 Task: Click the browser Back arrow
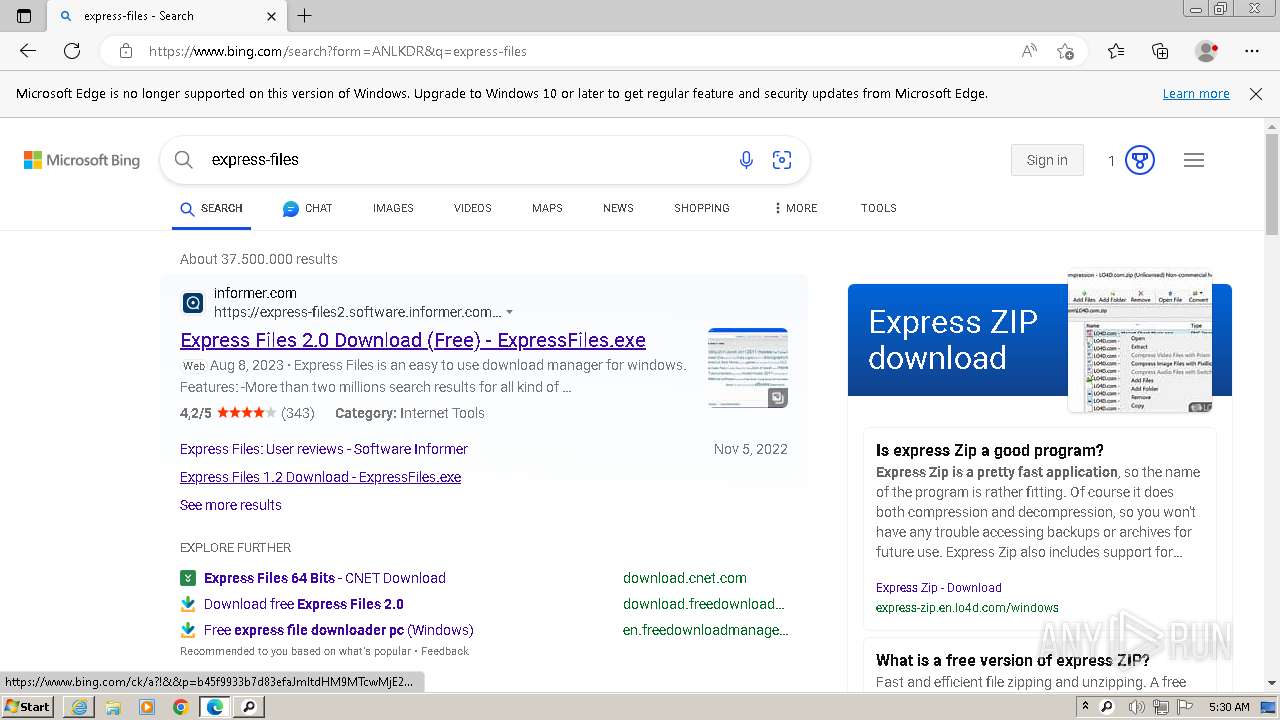pyautogui.click(x=28, y=51)
